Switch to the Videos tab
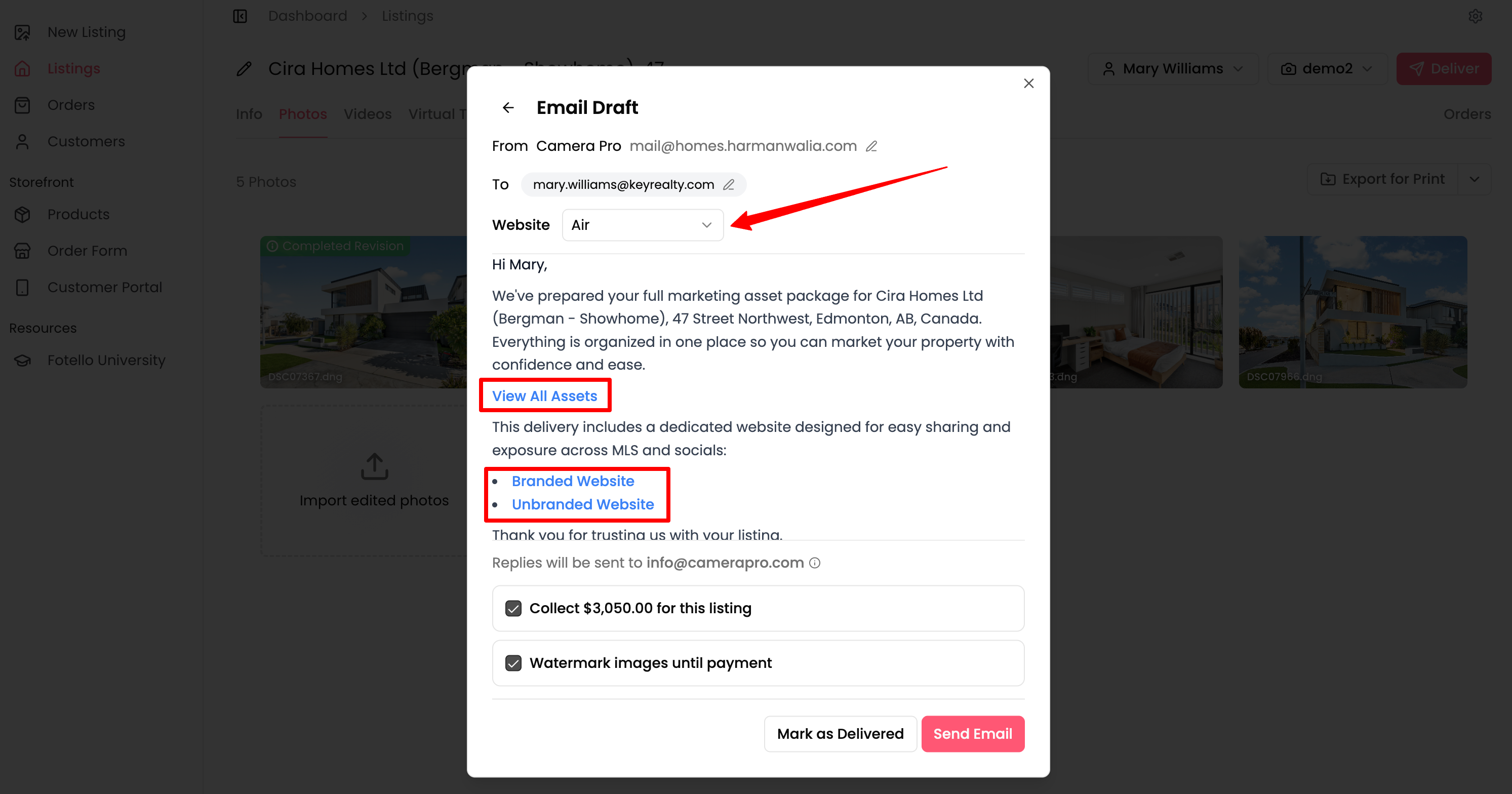The width and height of the screenshot is (1512, 794). 368,114
